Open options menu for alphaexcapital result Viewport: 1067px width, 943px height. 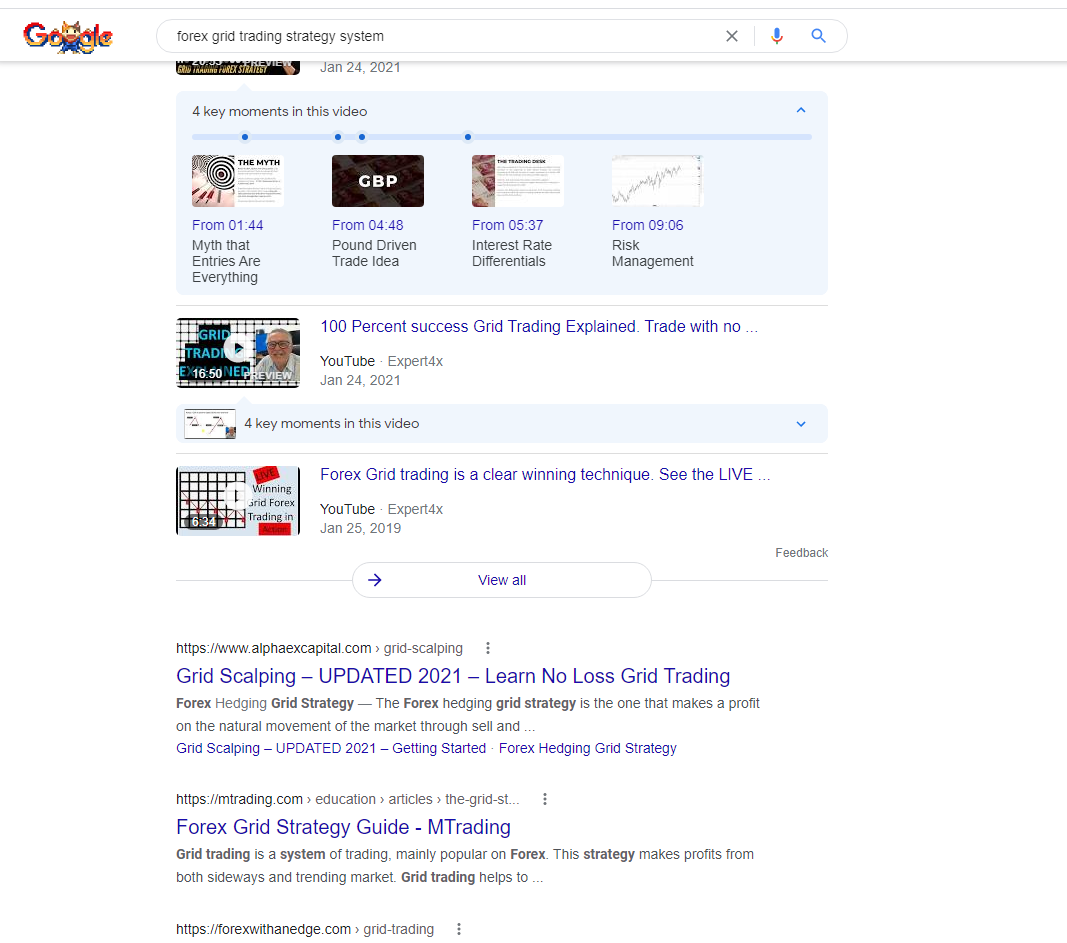[488, 648]
